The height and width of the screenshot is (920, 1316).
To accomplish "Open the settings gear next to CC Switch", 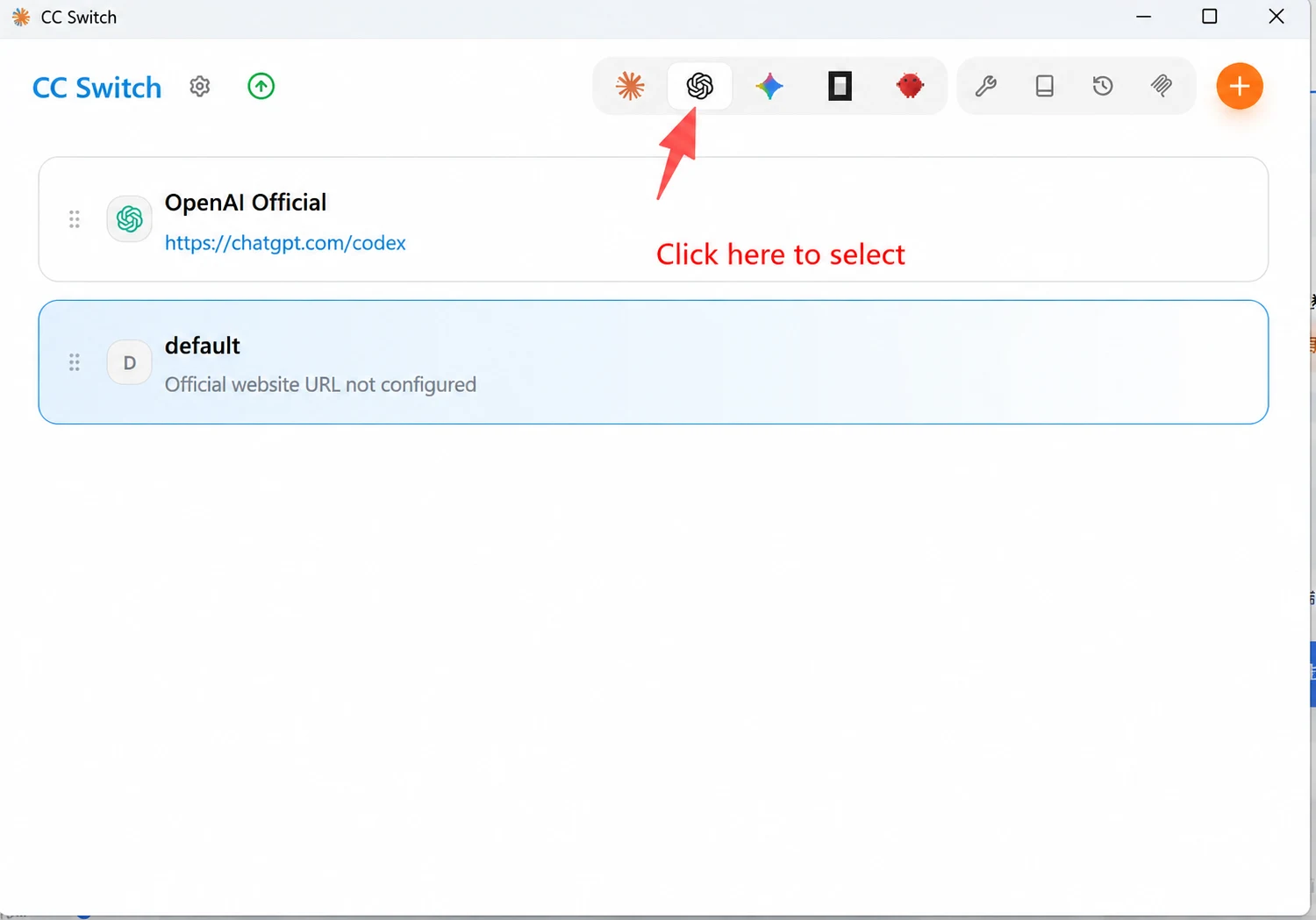I will coord(200,86).
